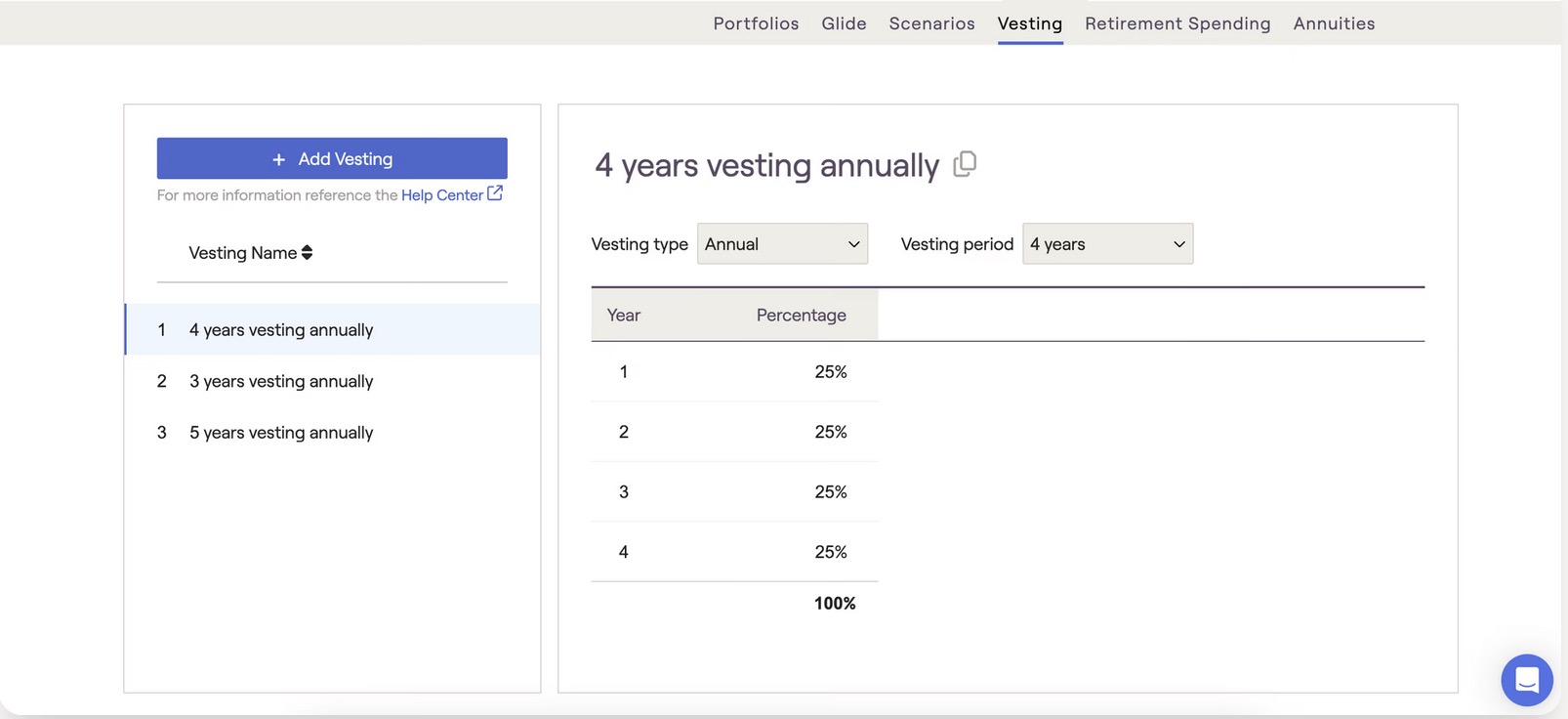Click the Year 1 percentage value

830,372
